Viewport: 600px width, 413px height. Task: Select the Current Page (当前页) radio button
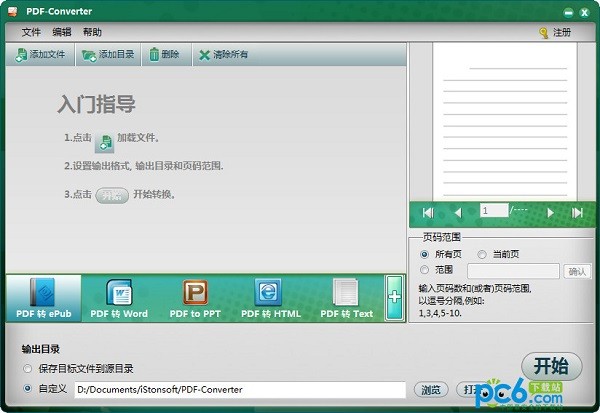coord(482,254)
